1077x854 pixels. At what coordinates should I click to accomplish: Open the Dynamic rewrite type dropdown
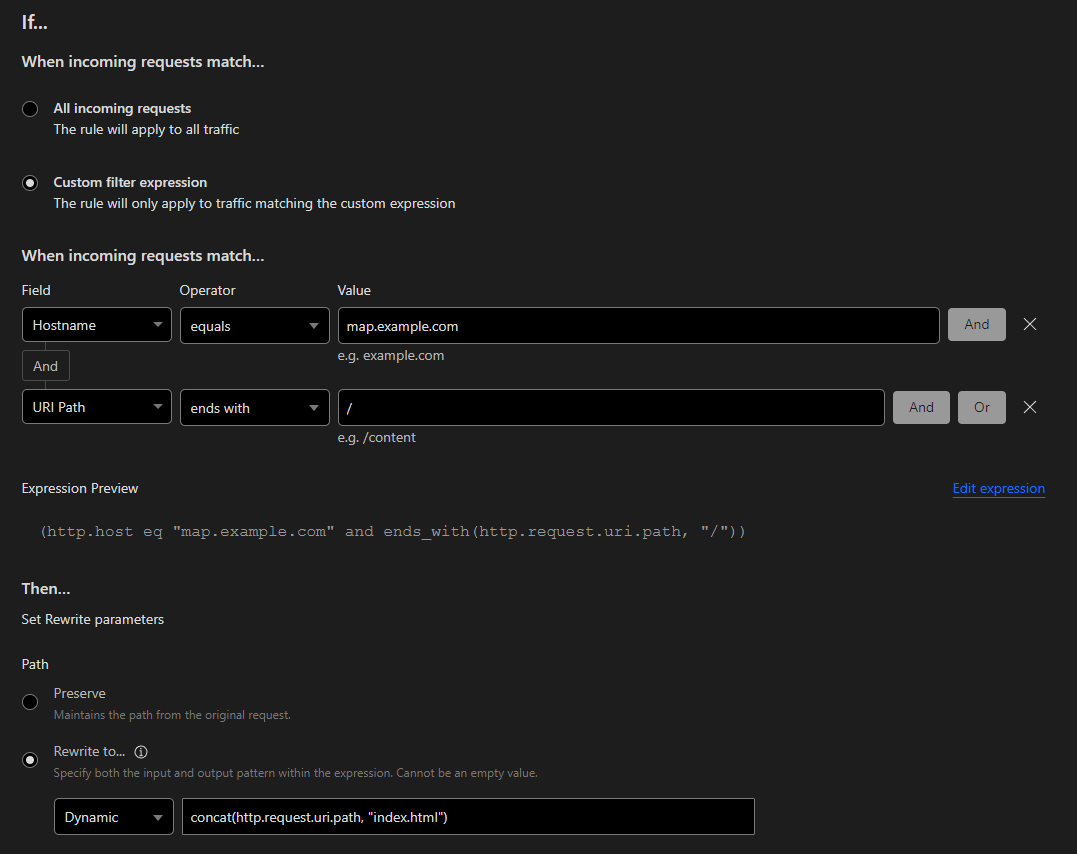(x=113, y=817)
